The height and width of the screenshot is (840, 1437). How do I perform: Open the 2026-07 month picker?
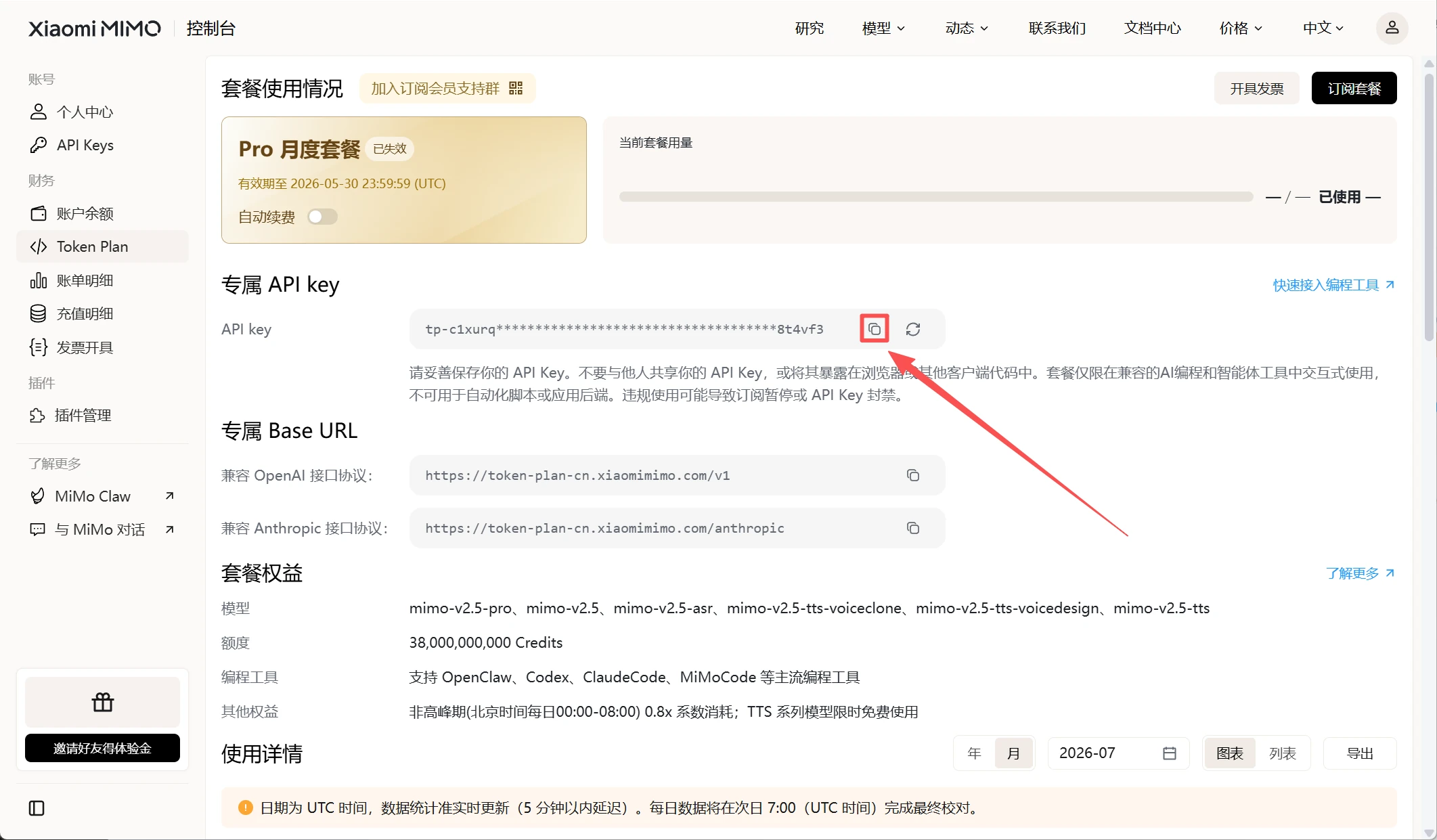pyautogui.click(x=1118, y=753)
